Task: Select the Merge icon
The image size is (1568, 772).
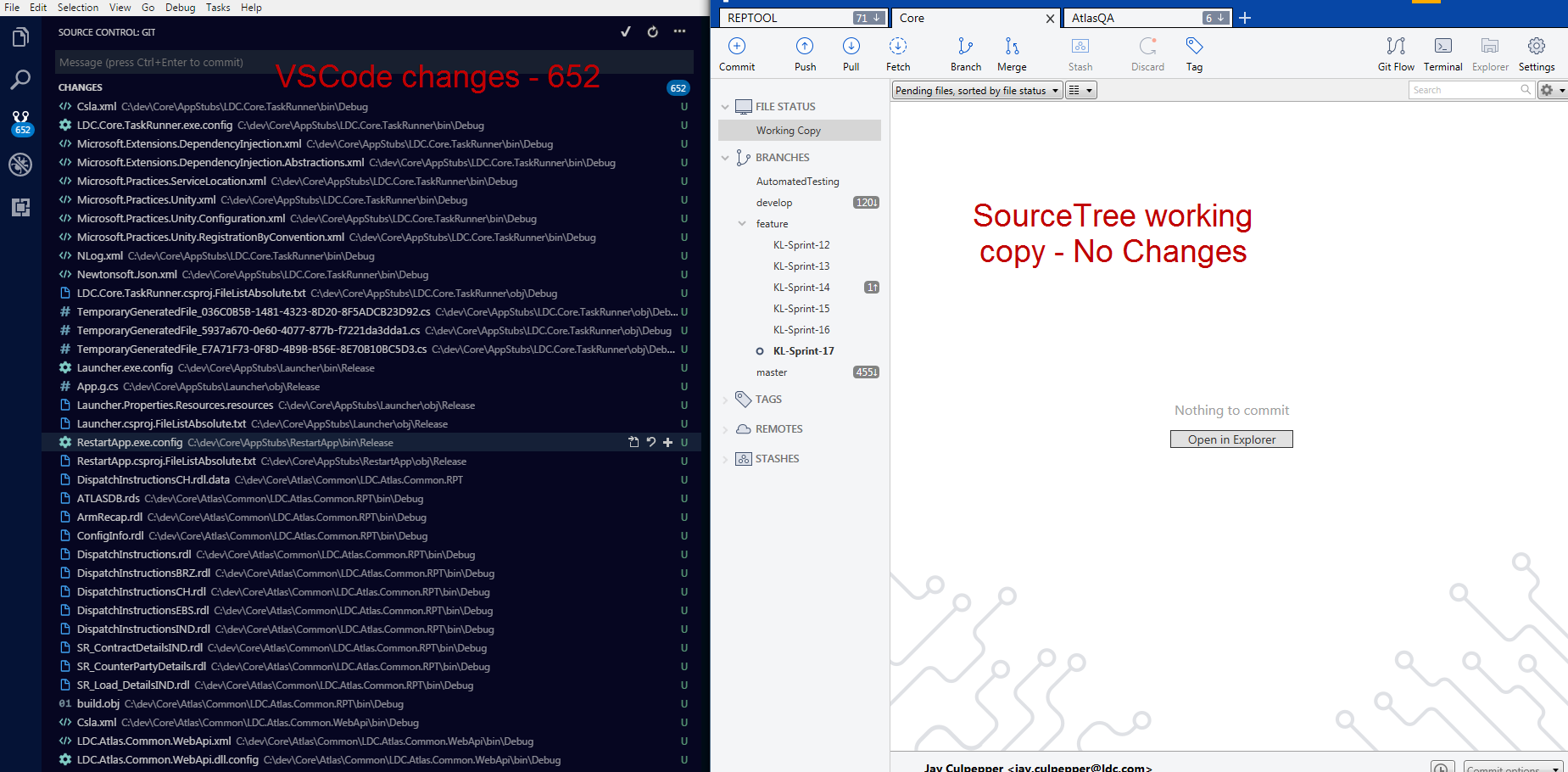Action: pyautogui.click(x=1011, y=53)
